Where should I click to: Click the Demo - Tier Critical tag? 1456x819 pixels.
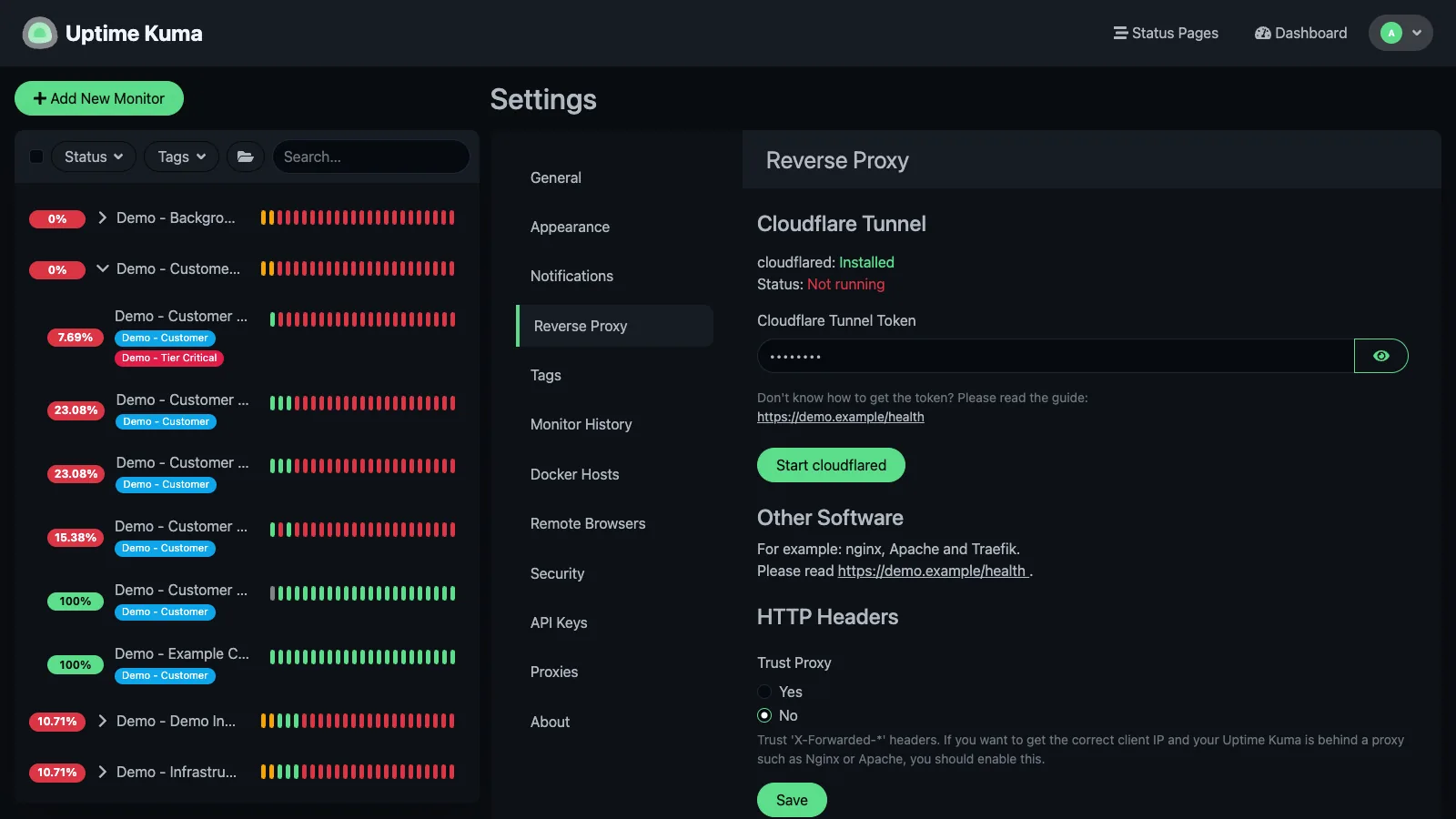(x=169, y=358)
